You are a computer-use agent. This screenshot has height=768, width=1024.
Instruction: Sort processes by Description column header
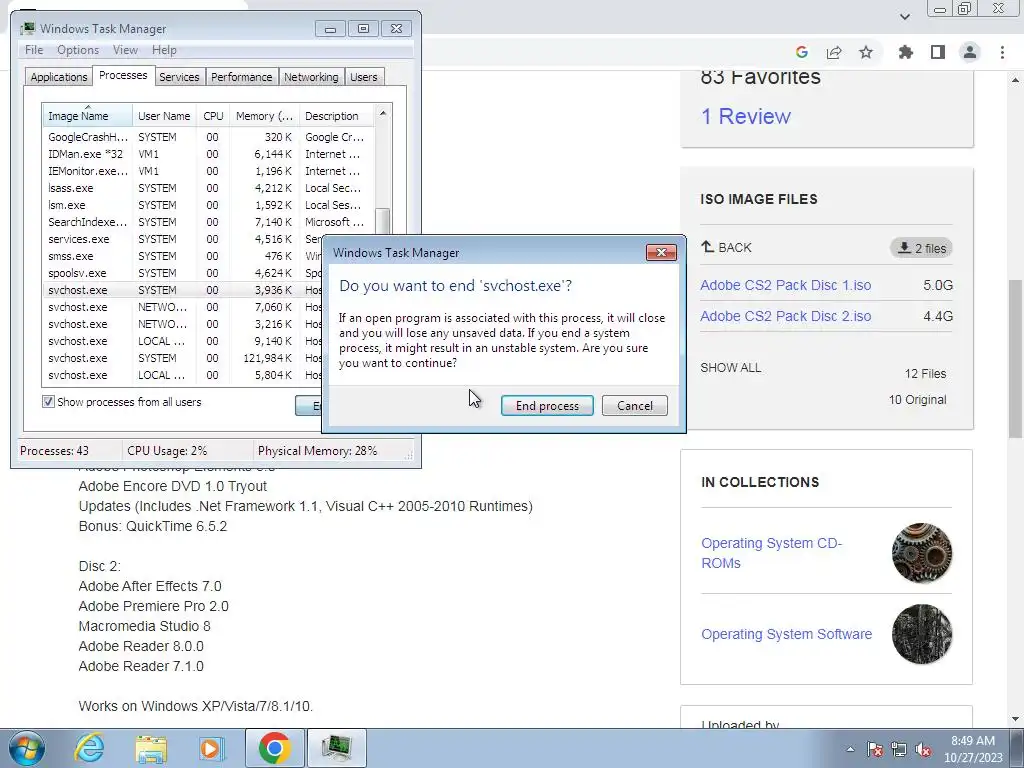click(336, 116)
